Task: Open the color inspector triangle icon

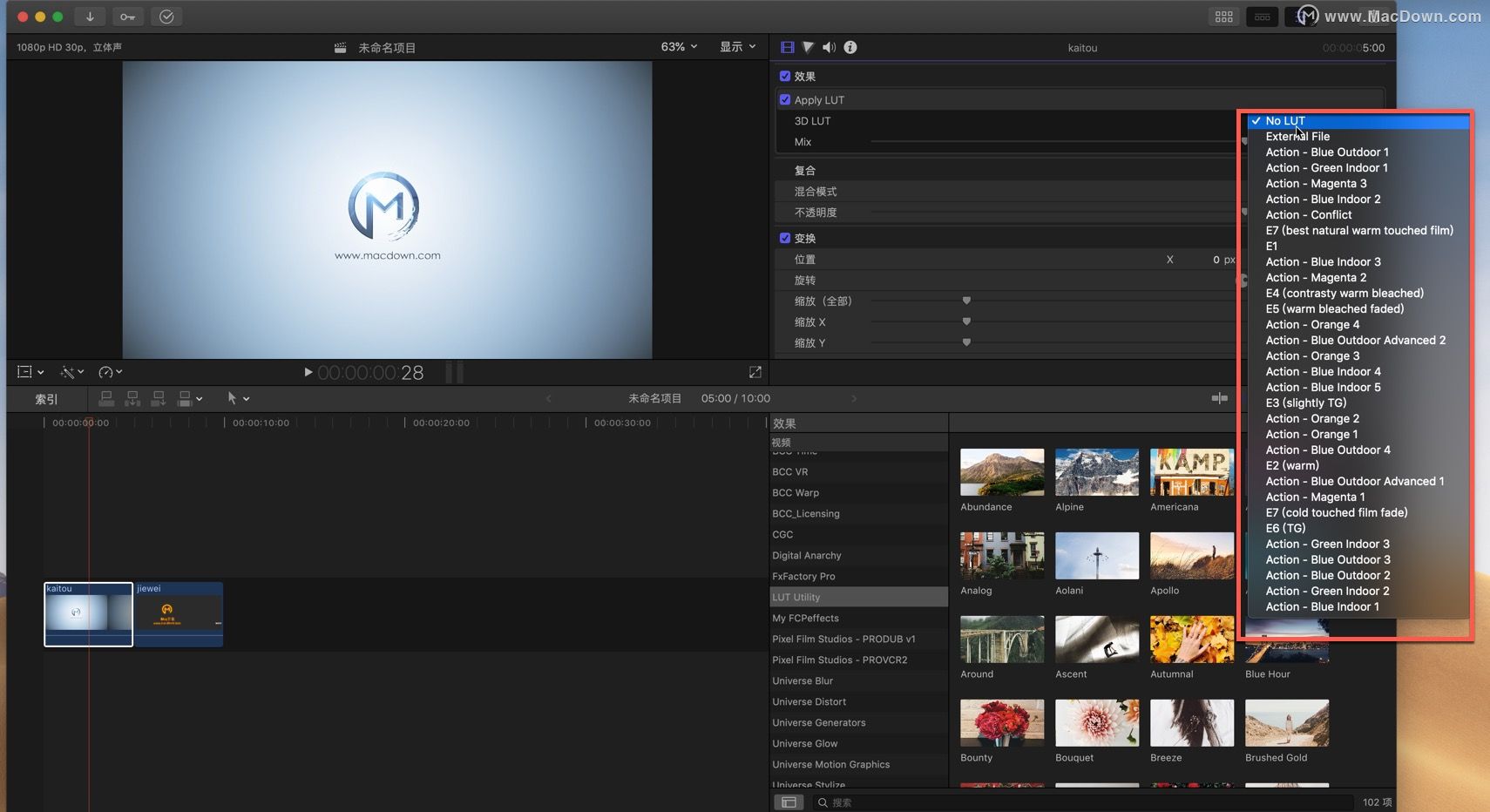Action: (x=808, y=47)
